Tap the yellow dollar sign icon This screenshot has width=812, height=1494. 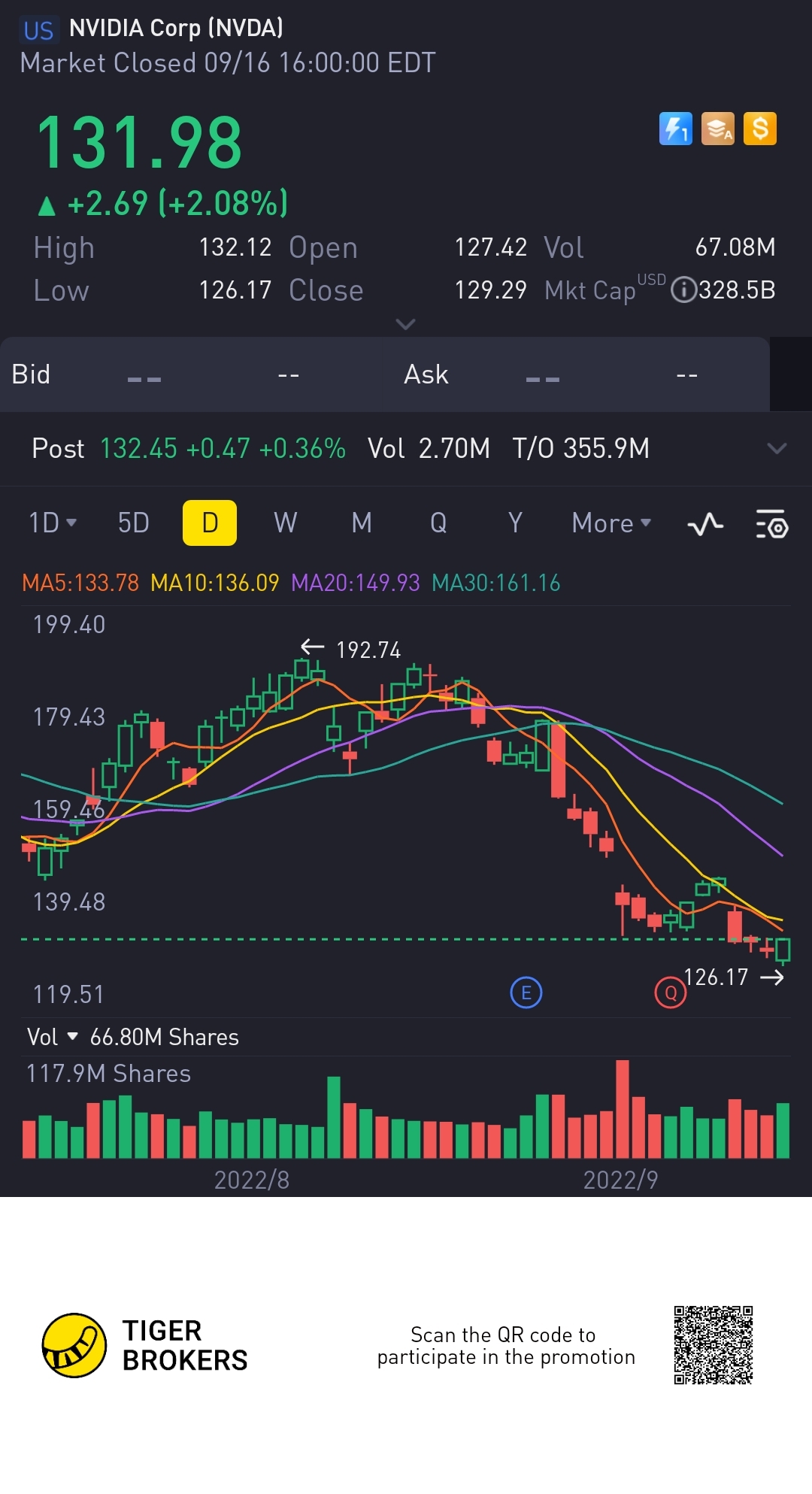click(x=760, y=129)
